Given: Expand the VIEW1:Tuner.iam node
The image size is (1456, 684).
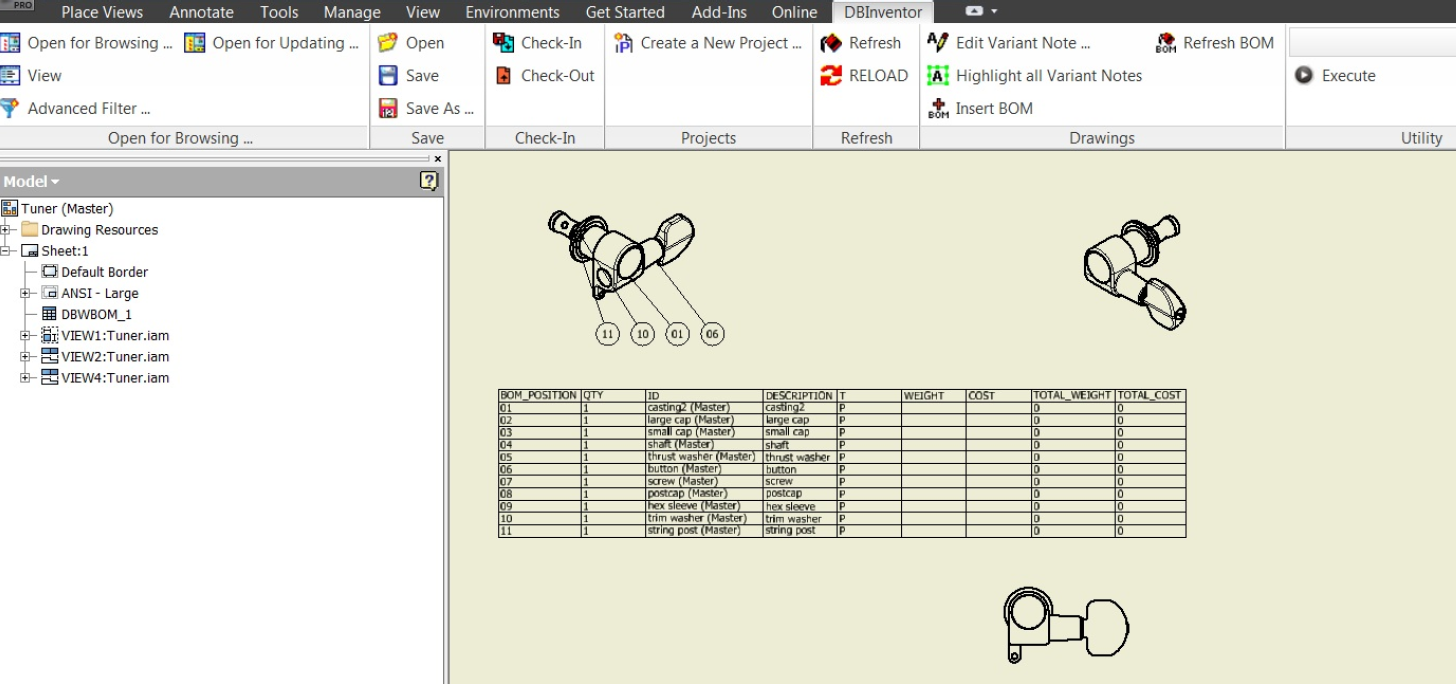Looking at the screenshot, I should (26, 335).
